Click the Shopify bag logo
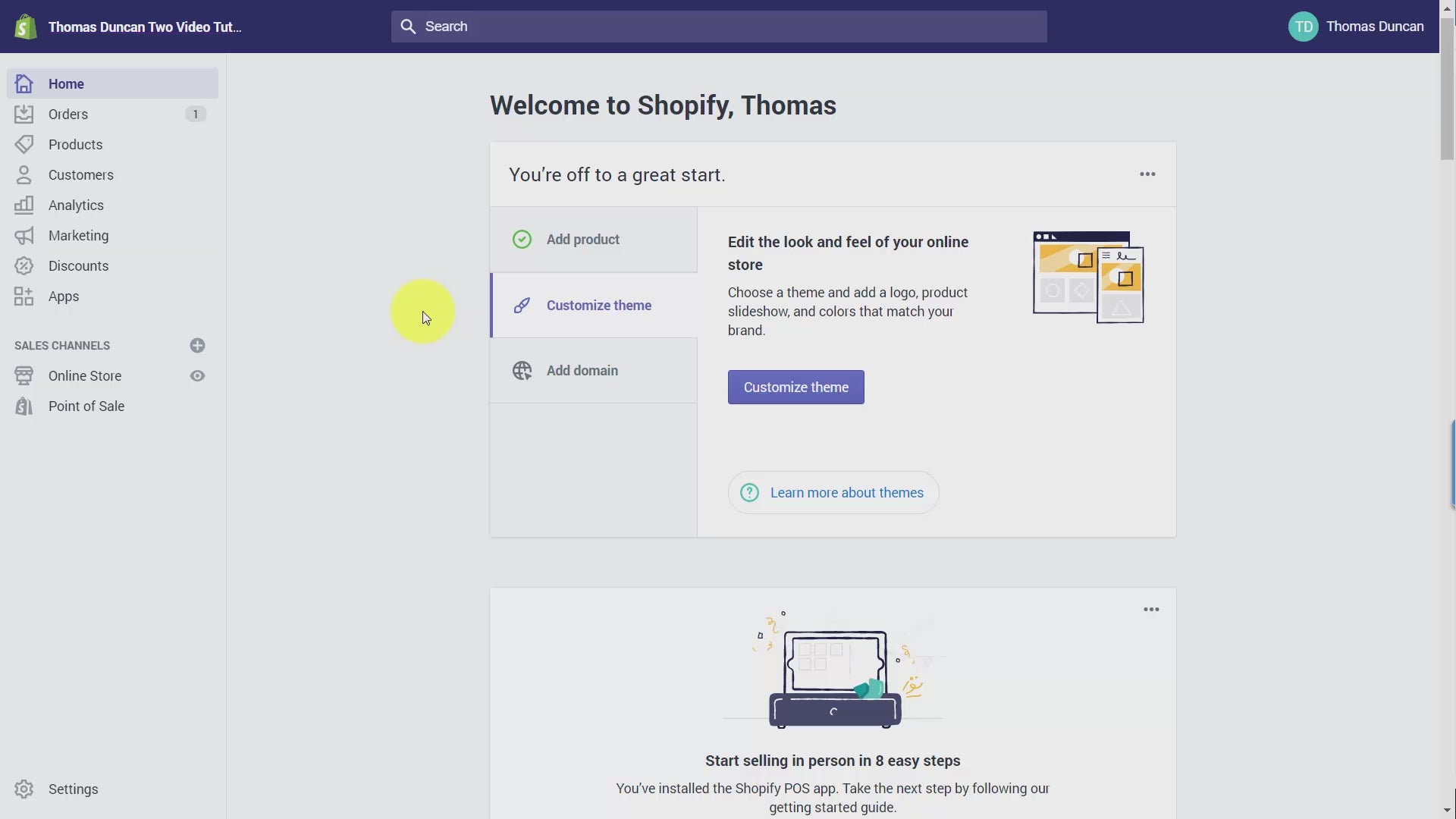 point(25,27)
